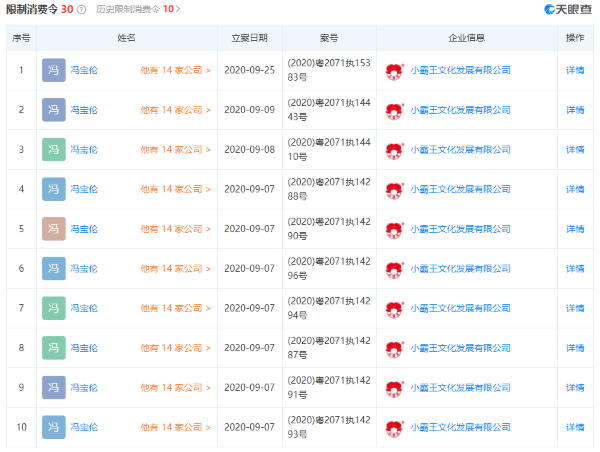Screen dimensions: 600x452
Task: Click the company logo in row 2
Action: [x=394, y=110]
